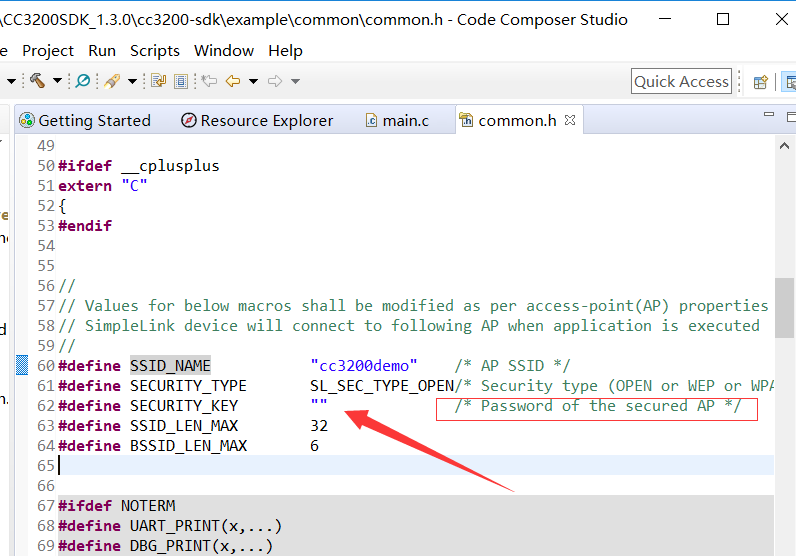Maximize the editor area

[x=791, y=117]
